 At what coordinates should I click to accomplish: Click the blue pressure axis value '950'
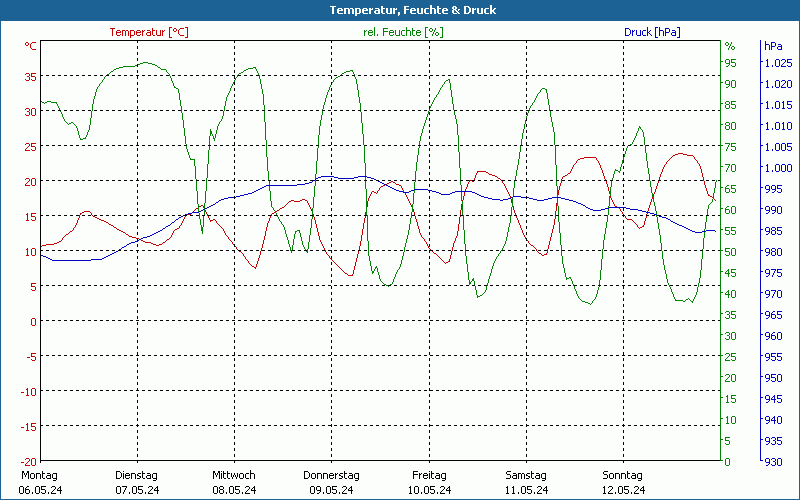click(773, 378)
